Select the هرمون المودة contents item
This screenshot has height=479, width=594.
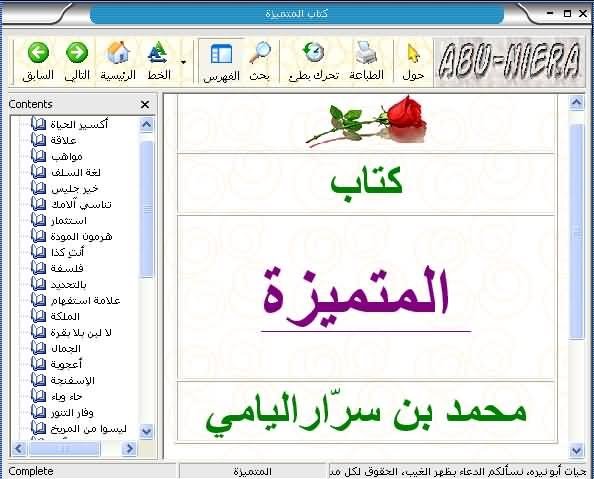pos(81,236)
